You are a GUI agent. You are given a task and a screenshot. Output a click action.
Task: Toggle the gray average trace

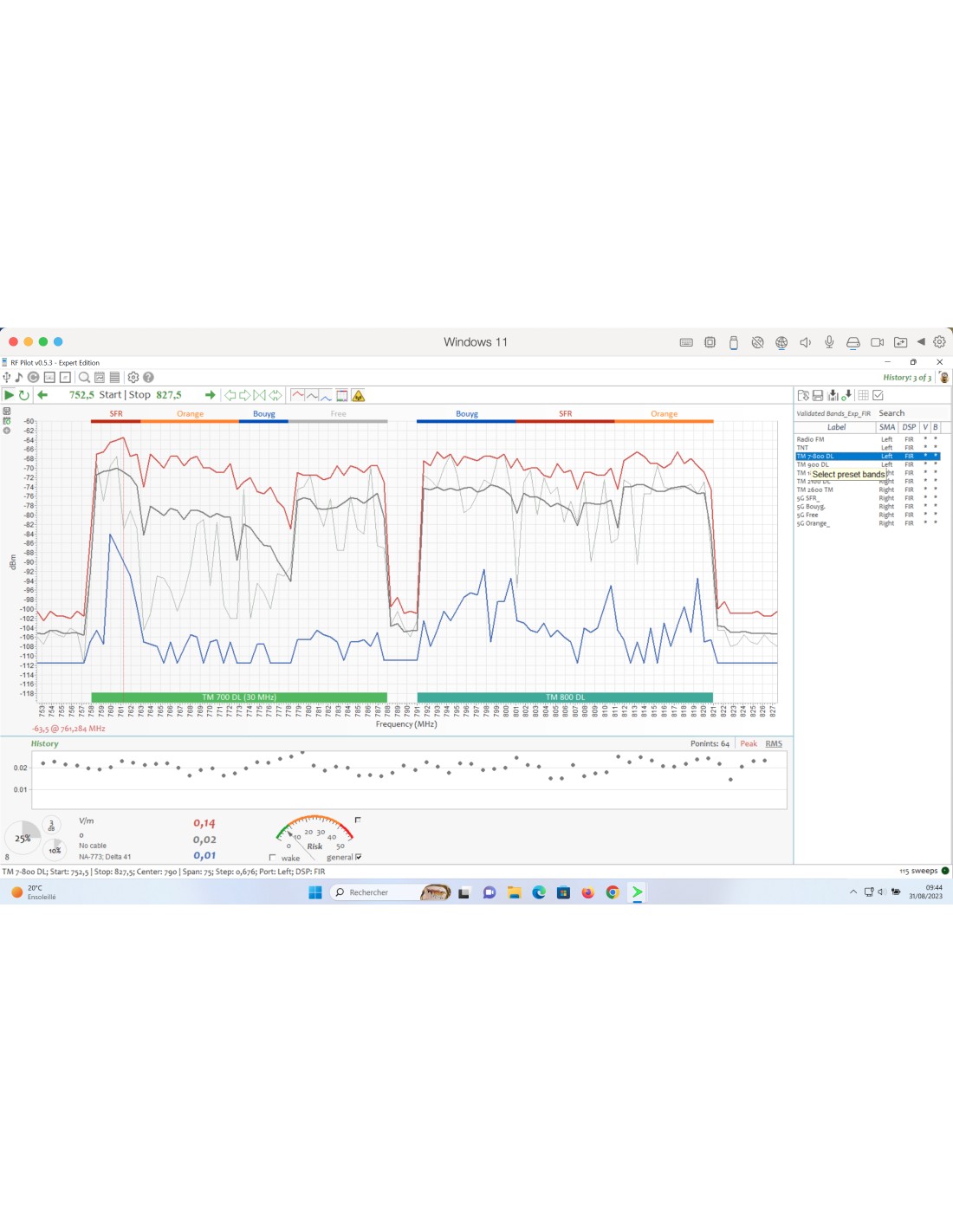coord(312,395)
